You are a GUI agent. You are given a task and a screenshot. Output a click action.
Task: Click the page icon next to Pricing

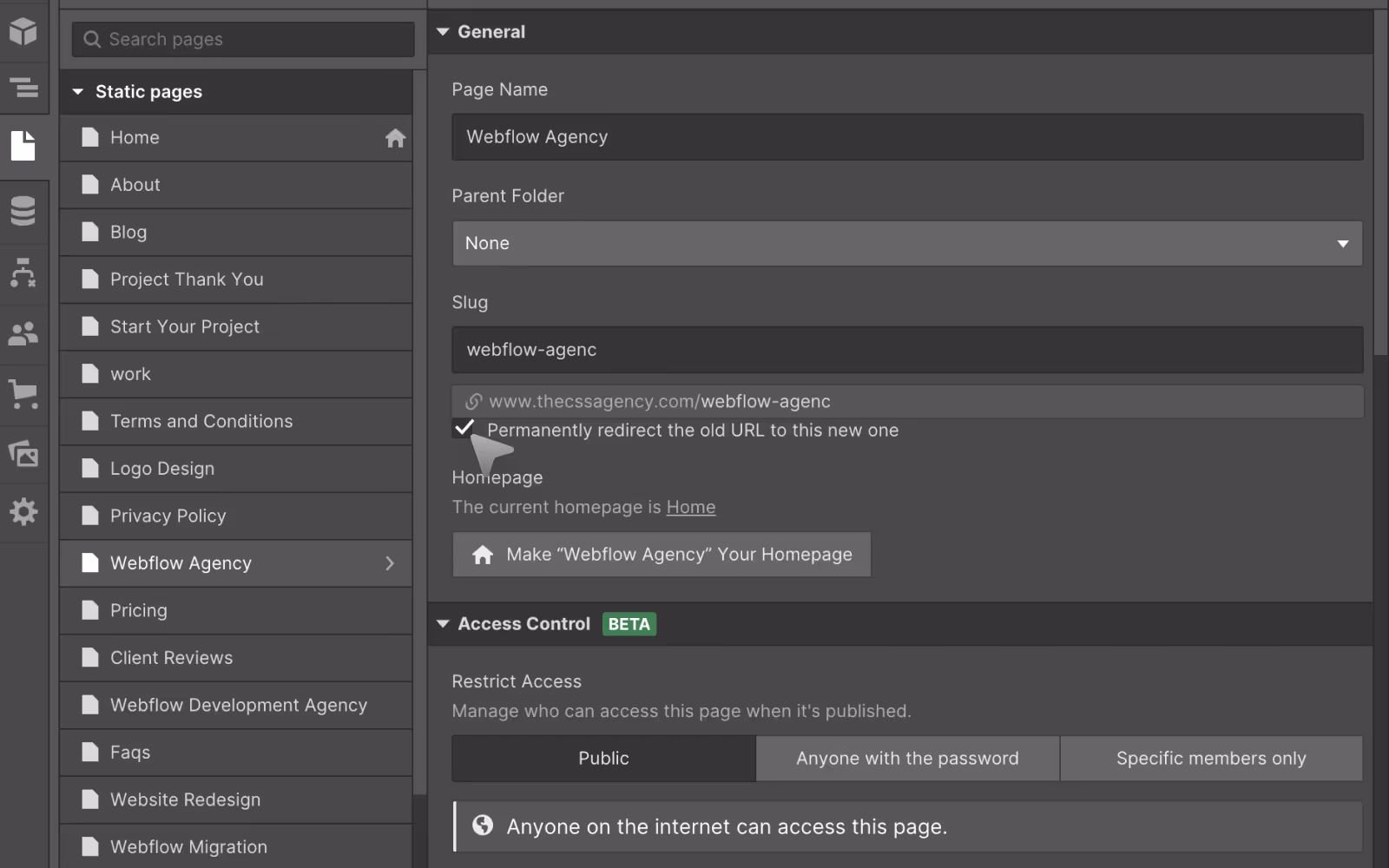click(x=90, y=610)
